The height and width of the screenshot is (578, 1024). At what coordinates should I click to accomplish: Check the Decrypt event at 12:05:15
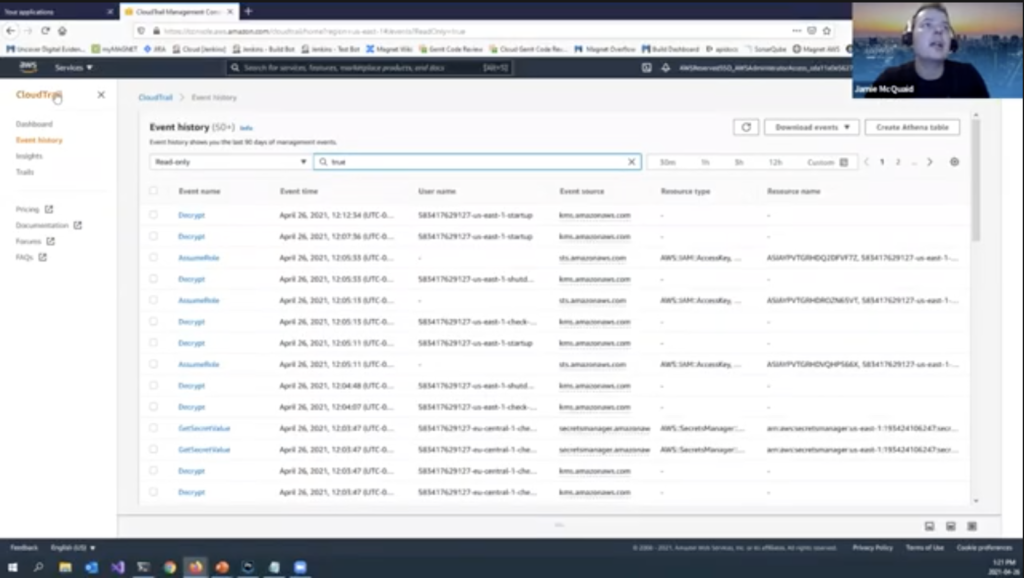coord(153,321)
